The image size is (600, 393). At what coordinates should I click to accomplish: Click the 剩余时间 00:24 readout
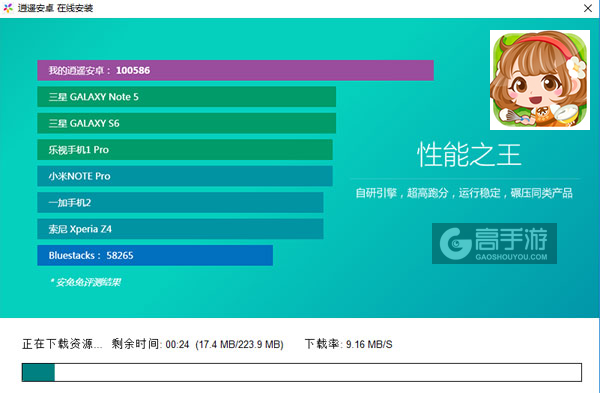click(150, 344)
